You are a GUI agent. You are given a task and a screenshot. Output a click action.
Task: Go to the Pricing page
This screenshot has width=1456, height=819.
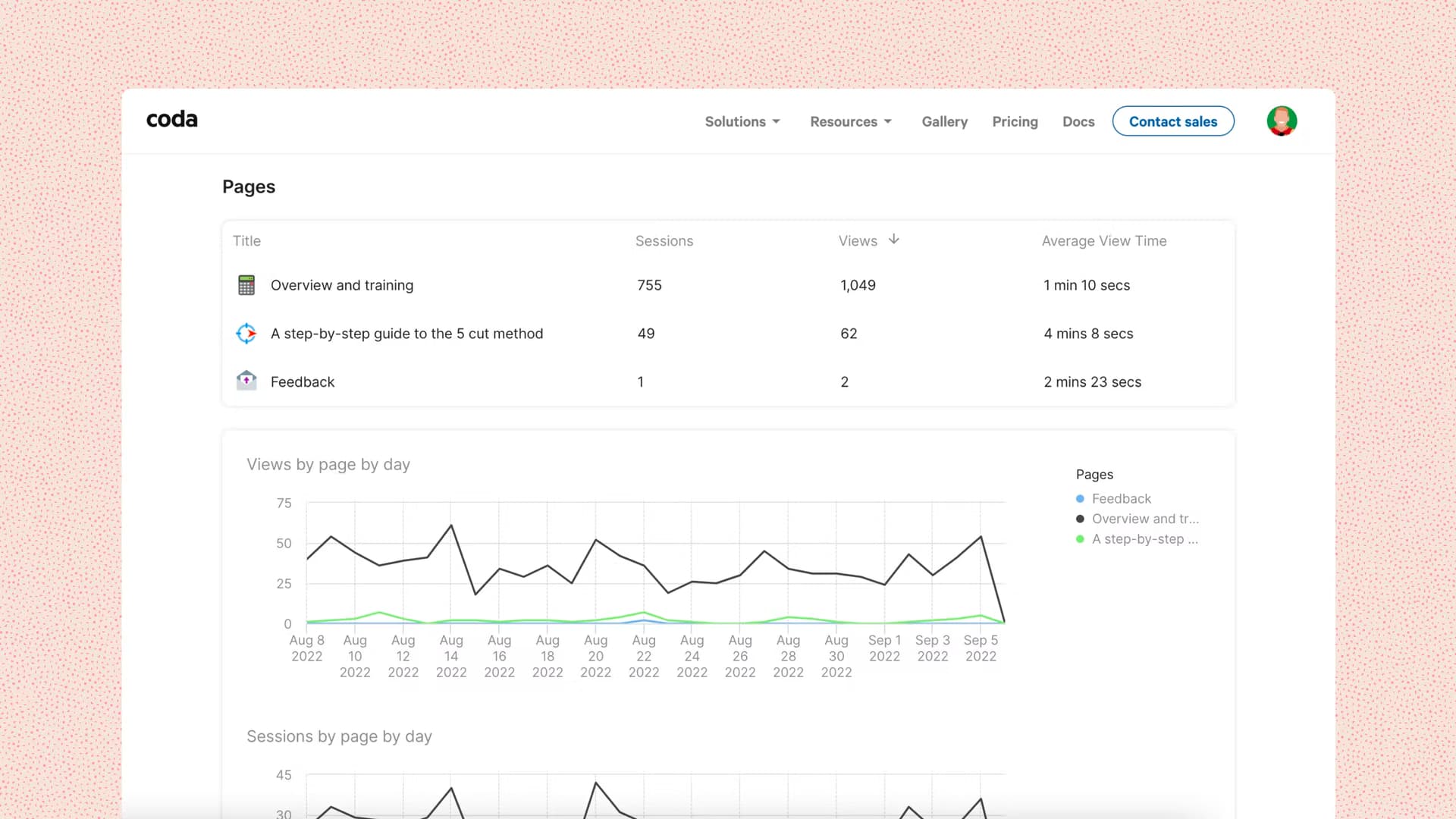[1015, 122]
